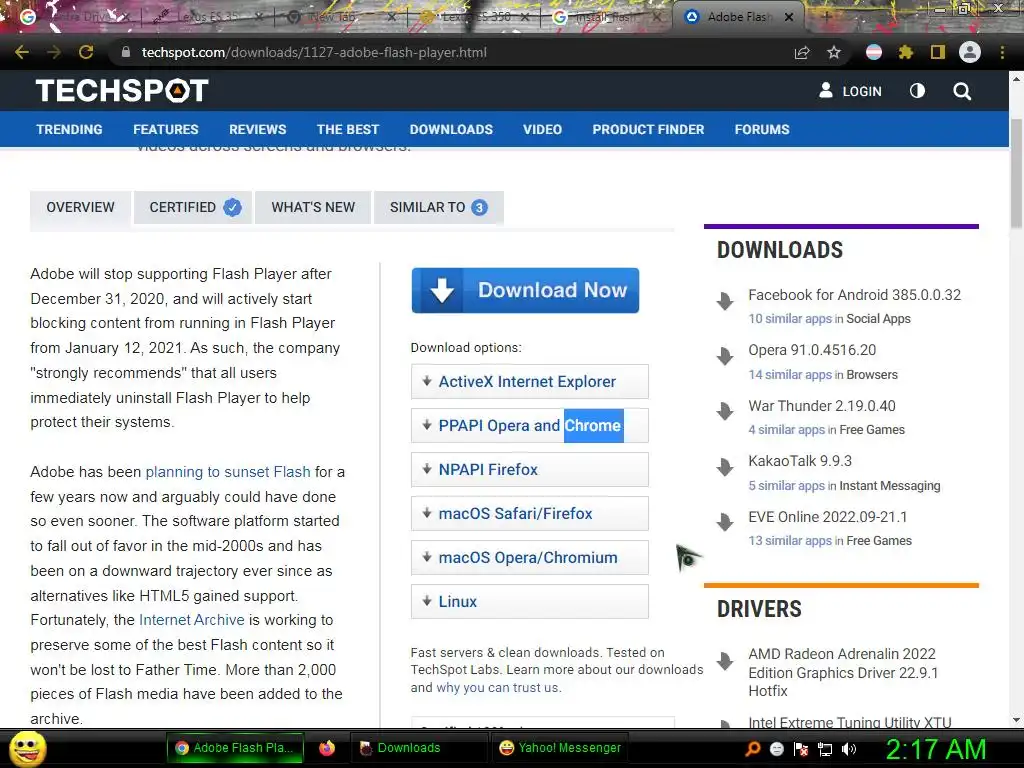Screen dimensions: 1024x768
Task: Click the tray network icon
Action: 825,749
